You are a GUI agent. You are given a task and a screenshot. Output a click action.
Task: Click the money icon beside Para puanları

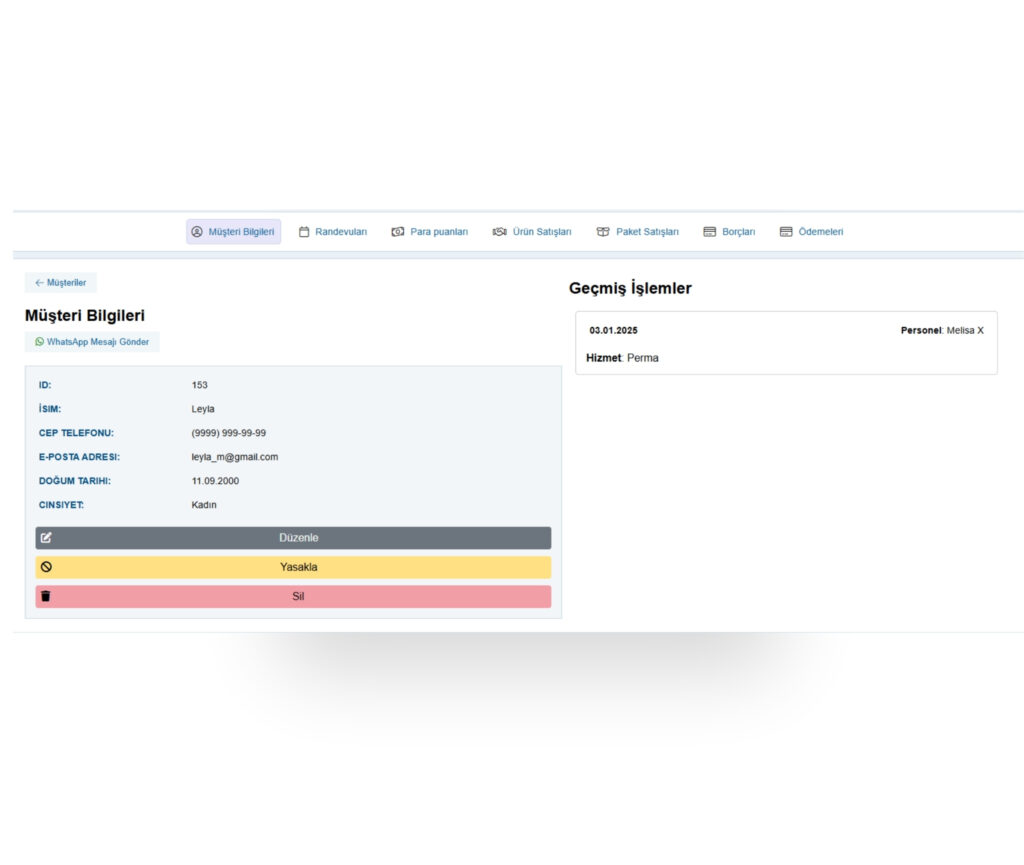pos(398,232)
